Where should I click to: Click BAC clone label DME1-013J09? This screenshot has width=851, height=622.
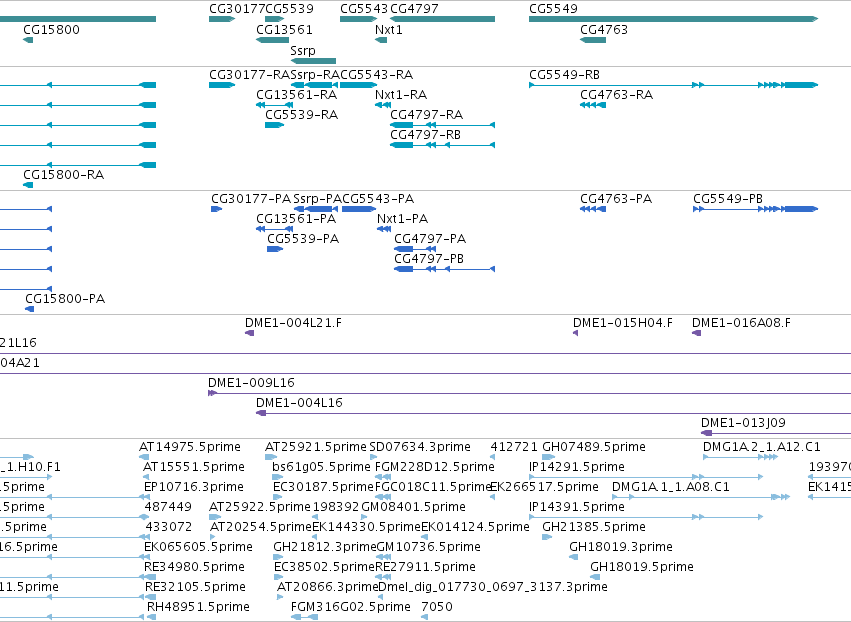[744, 422]
